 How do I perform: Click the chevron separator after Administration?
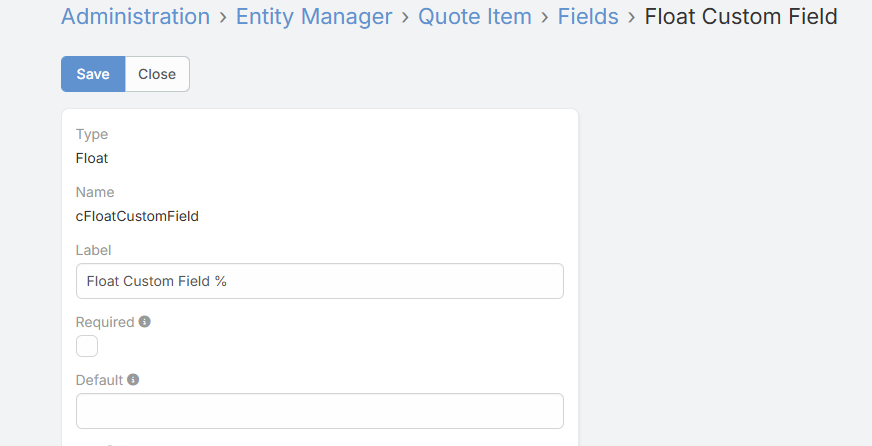click(x=223, y=17)
